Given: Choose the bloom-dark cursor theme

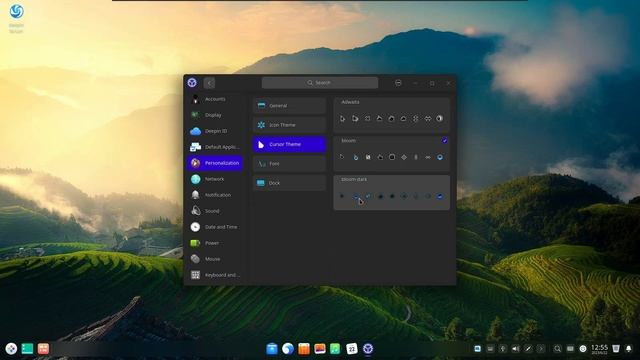Looking at the screenshot, I should tap(391, 192).
